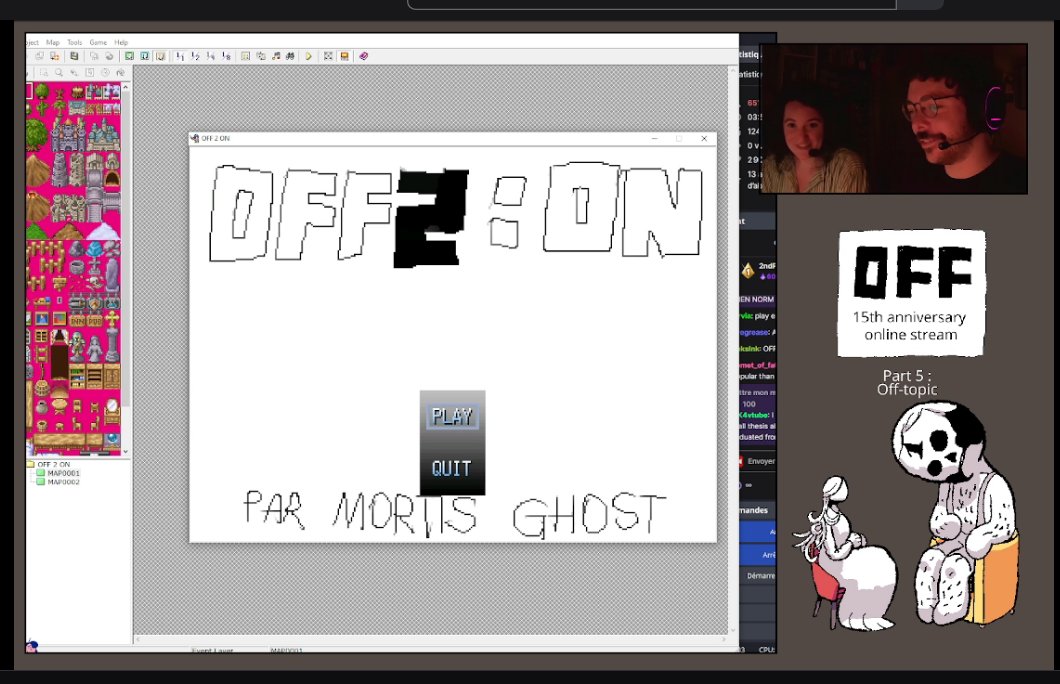Click the tile palette scroll up arrow
Viewport: 1060px width, 684px height.
click(x=126, y=87)
